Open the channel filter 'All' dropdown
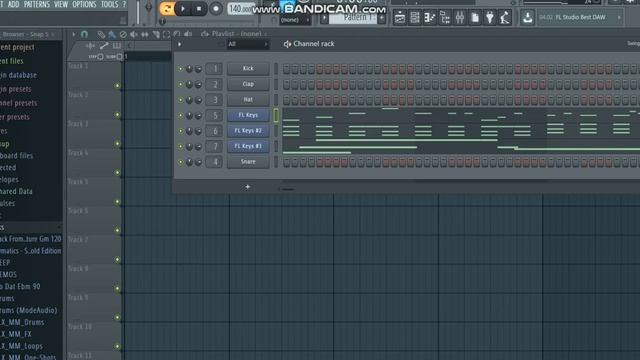The width and height of the screenshot is (640, 360). (247, 44)
